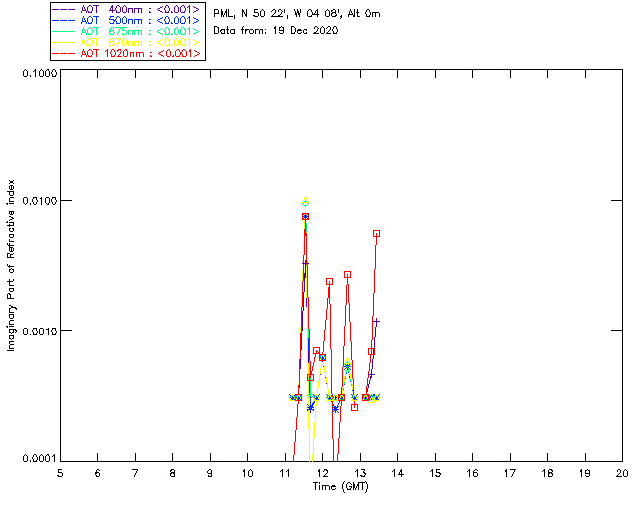Click the 0.0010 y-axis tick label
This screenshot has width=640, height=512.
click(x=40, y=331)
